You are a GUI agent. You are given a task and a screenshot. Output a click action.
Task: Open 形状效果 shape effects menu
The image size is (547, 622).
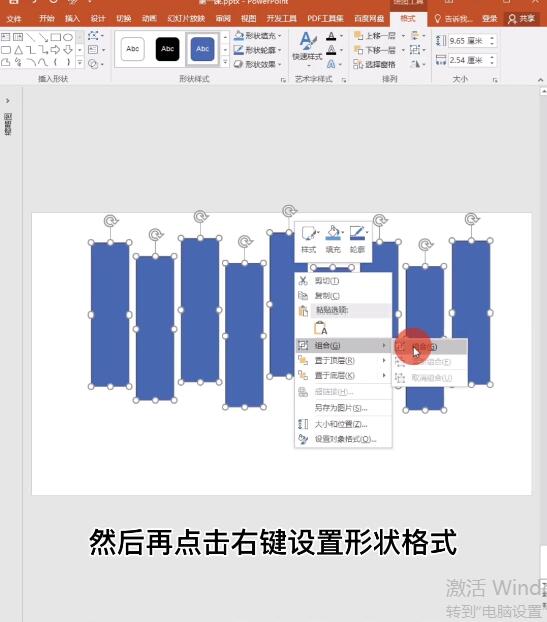258,64
